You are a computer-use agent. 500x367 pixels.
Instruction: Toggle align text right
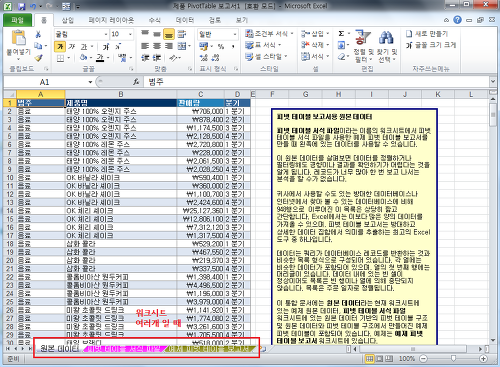coord(169,46)
